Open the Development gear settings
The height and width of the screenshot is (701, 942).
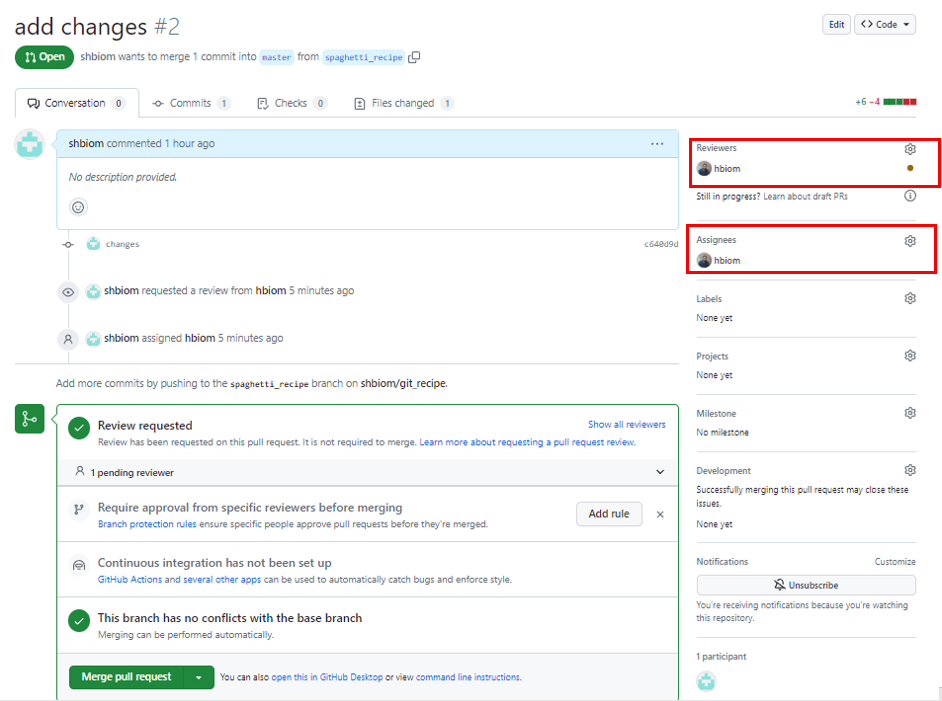(x=910, y=470)
